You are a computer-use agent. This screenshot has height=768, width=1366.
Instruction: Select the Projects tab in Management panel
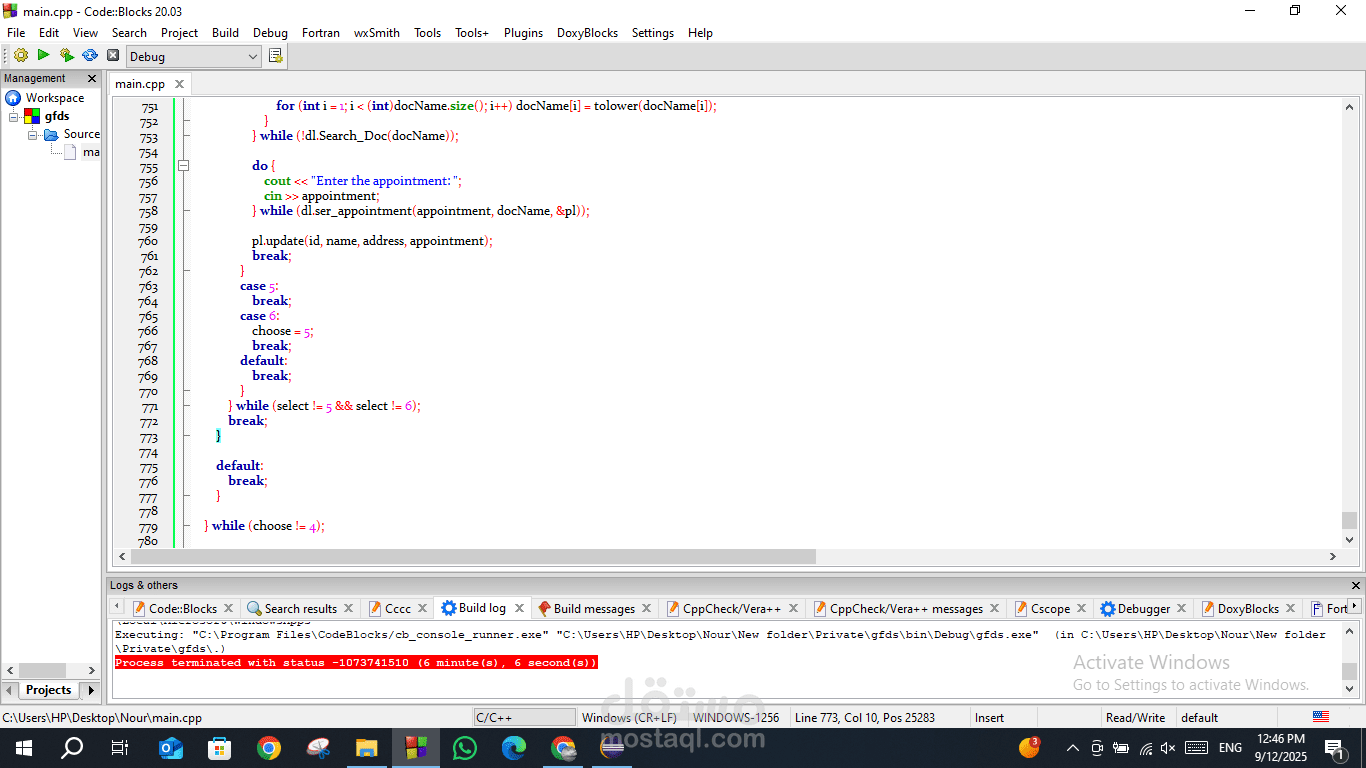48,690
